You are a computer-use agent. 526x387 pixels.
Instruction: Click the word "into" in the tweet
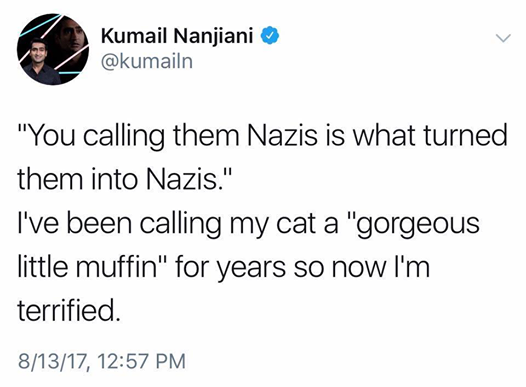115,179
